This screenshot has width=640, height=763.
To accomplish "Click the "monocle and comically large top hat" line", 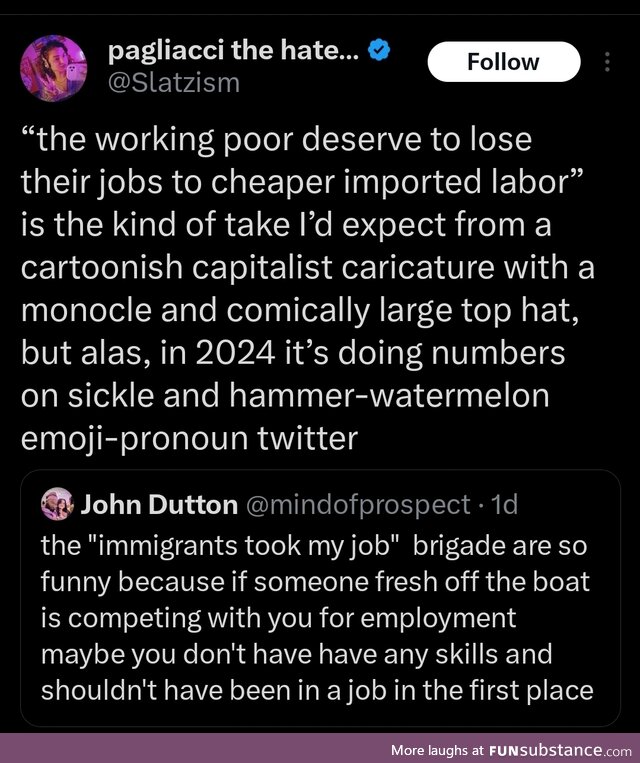I will tap(300, 310).
